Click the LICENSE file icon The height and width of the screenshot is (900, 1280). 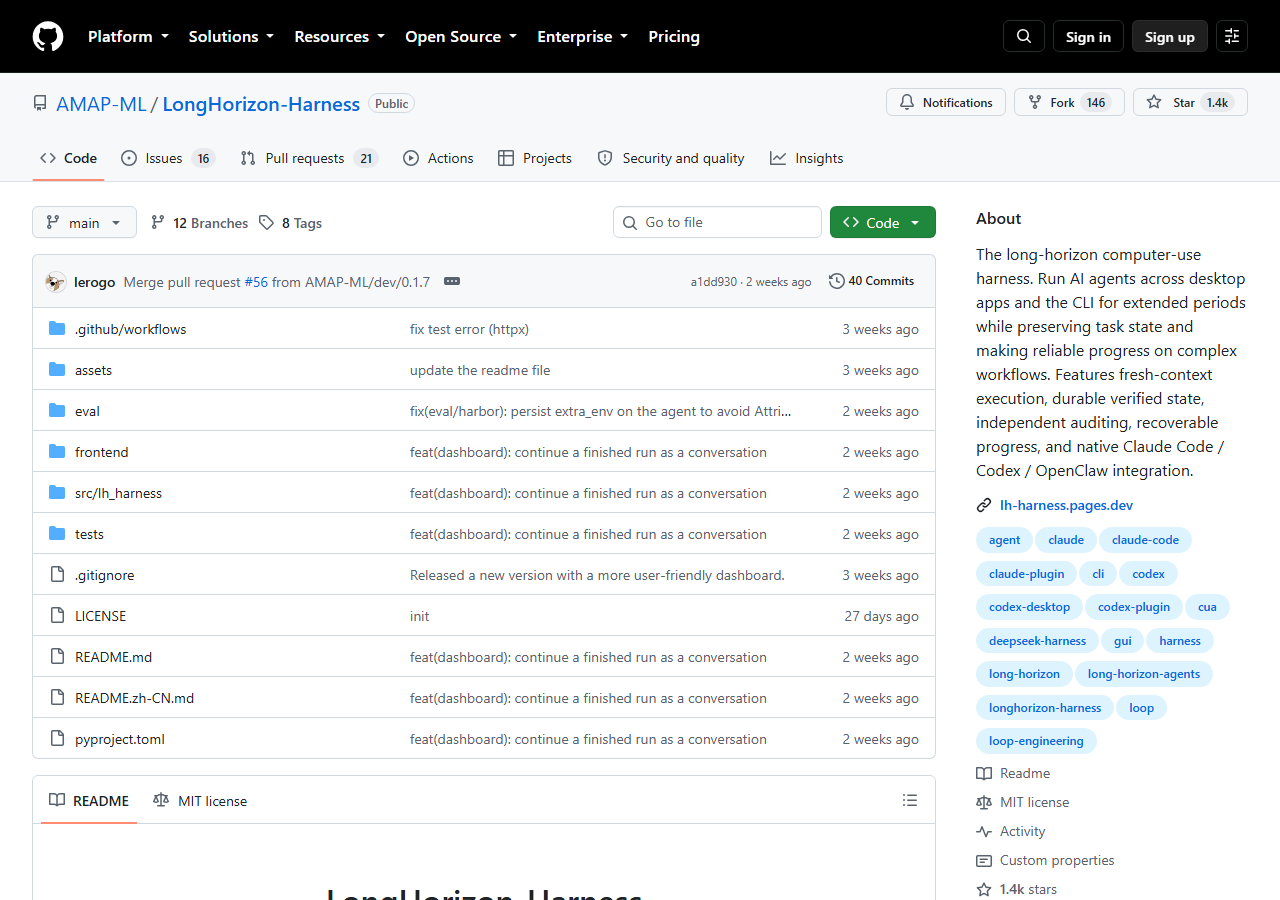tap(57, 616)
